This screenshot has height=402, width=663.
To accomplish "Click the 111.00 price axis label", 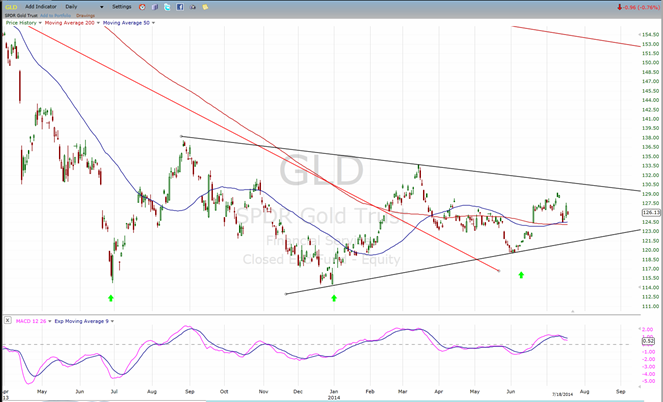I will pos(651,306).
